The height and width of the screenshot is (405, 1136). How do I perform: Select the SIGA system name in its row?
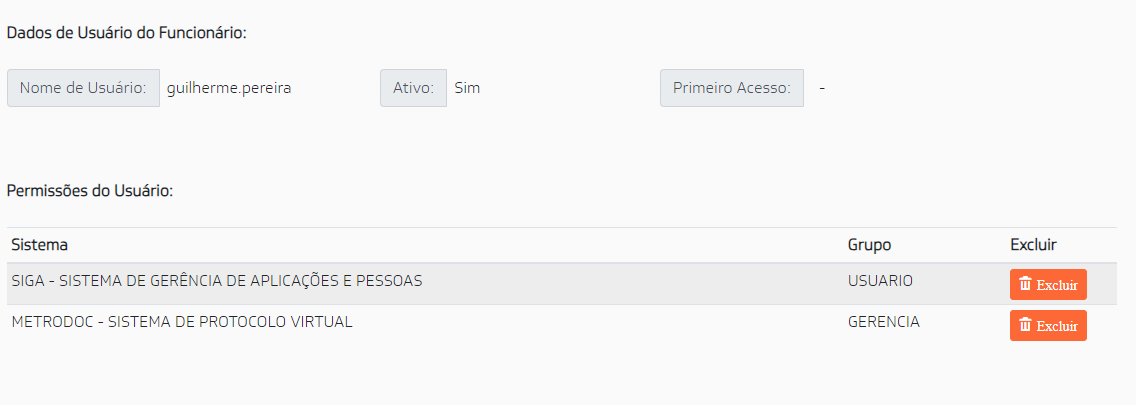point(217,280)
